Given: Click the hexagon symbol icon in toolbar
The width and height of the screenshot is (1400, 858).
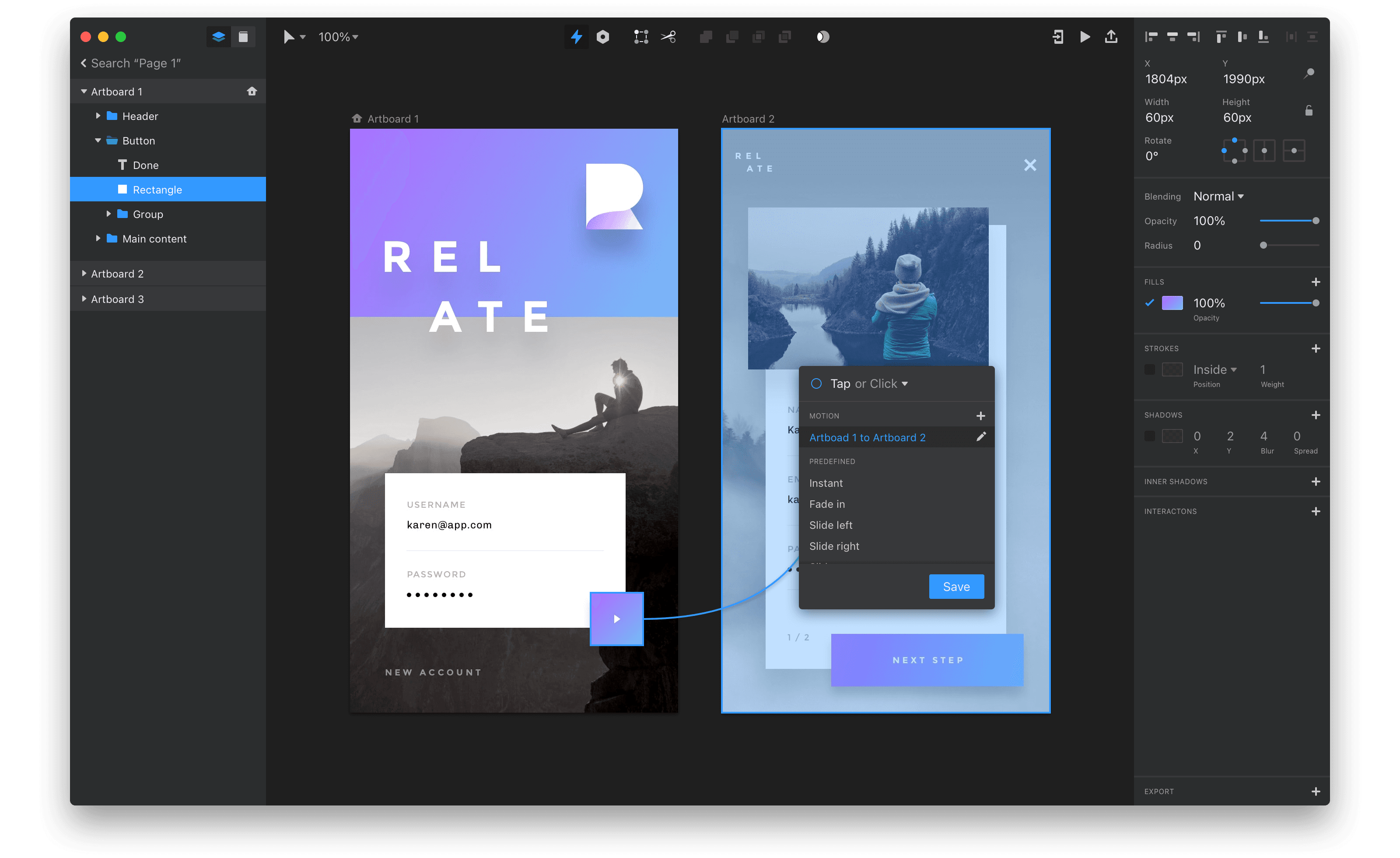Looking at the screenshot, I should (x=603, y=37).
